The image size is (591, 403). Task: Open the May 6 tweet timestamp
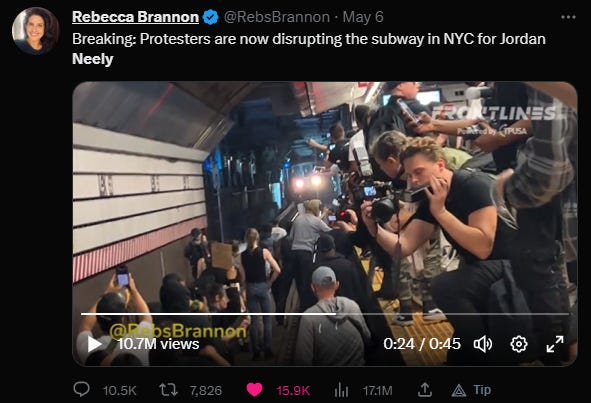(x=363, y=17)
